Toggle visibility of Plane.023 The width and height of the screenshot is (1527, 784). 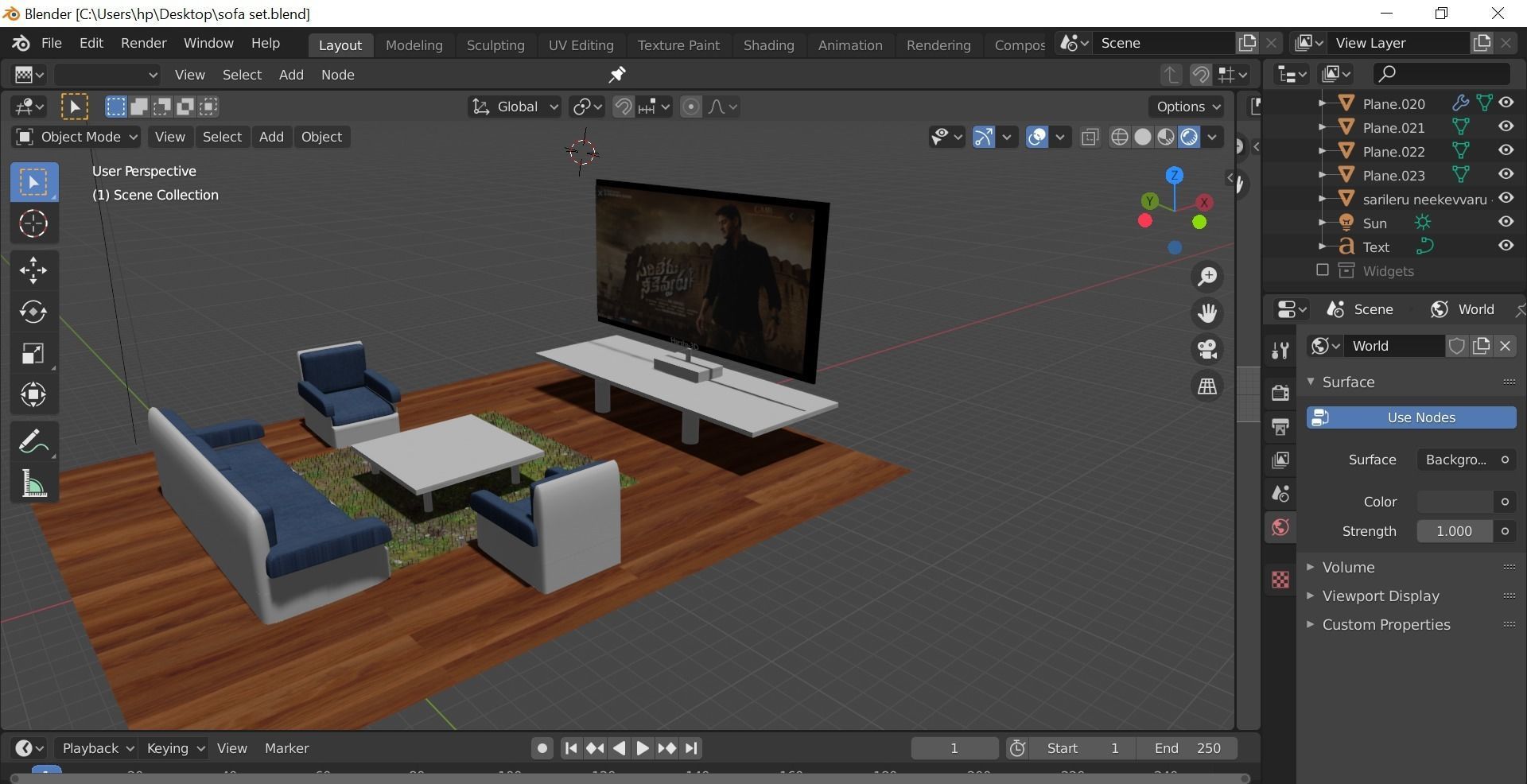tap(1506, 174)
